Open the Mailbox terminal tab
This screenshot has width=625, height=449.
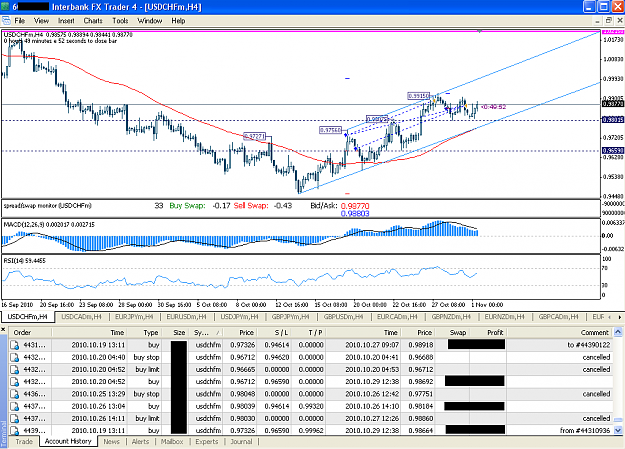[x=172, y=441]
